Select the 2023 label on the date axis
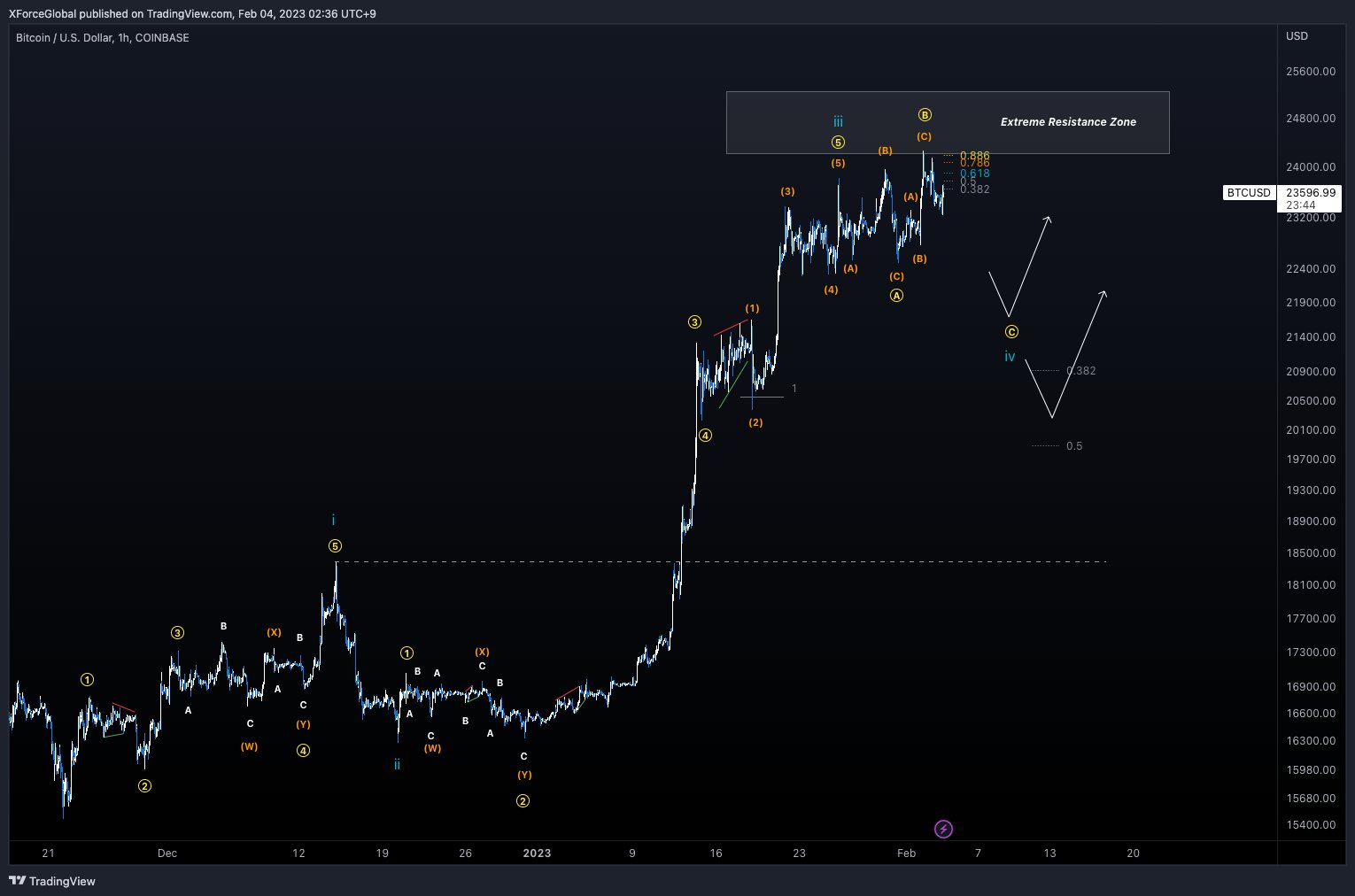Viewport: 1355px width, 896px height. 537,854
